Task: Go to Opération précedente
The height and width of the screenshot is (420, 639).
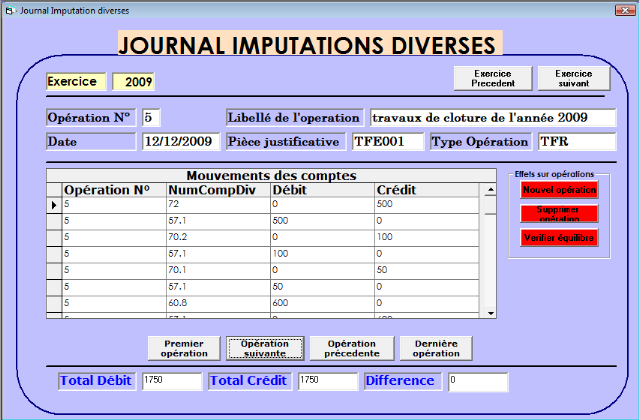Action: click(x=352, y=348)
